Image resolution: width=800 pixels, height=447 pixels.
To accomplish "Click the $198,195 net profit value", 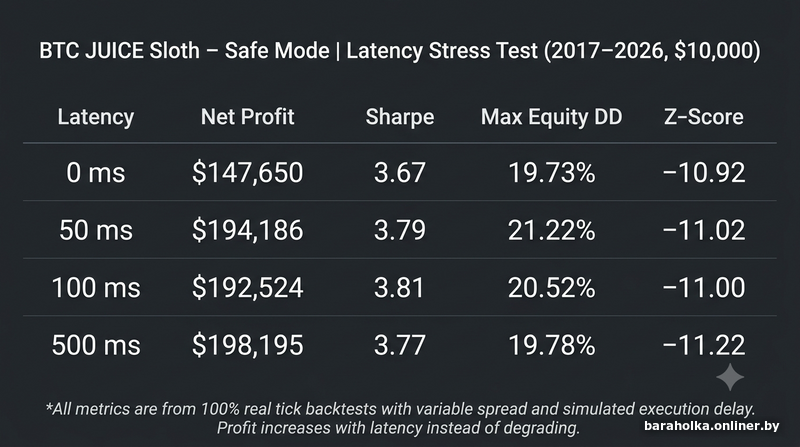I will click(x=247, y=345).
